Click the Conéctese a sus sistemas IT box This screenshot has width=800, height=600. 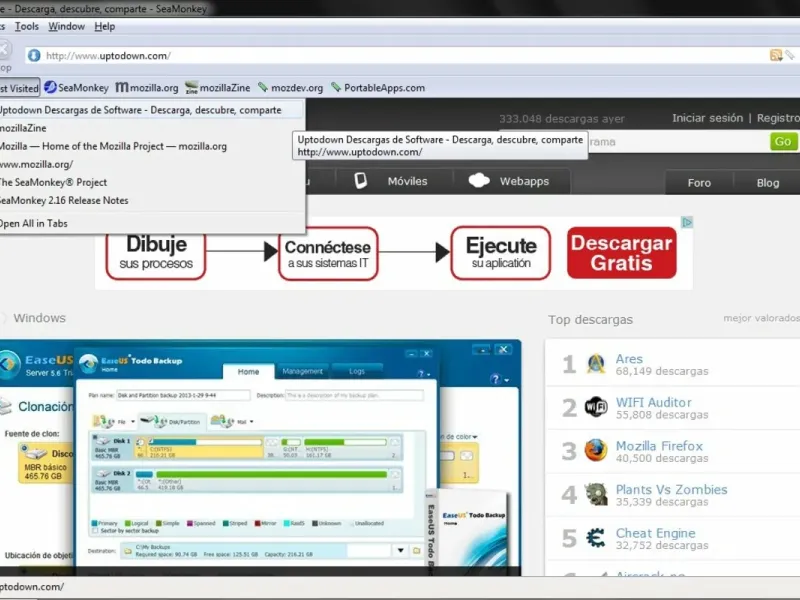tap(328, 254)
